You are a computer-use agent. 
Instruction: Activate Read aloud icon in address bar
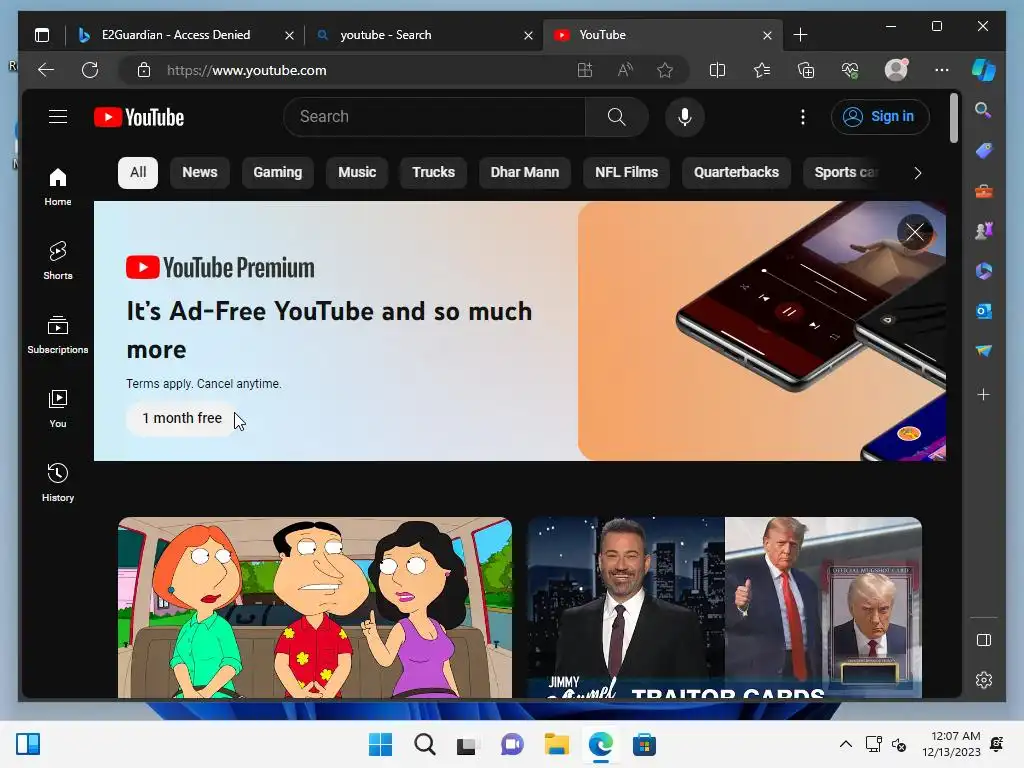click(x=625, y=71)
